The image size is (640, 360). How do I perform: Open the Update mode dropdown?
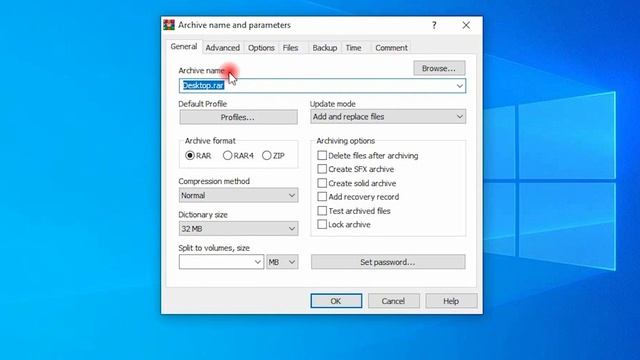388,117
